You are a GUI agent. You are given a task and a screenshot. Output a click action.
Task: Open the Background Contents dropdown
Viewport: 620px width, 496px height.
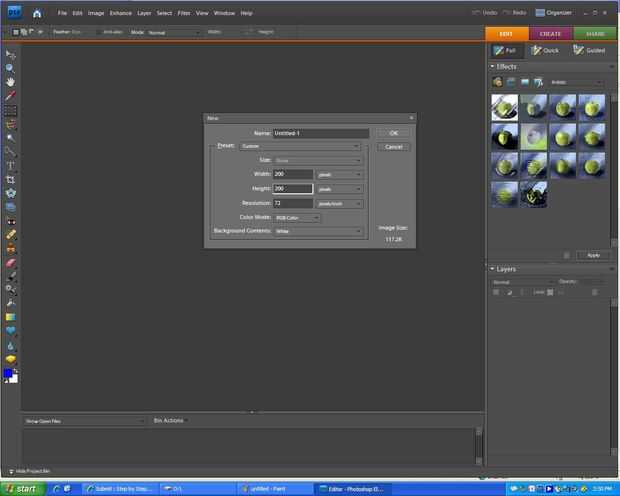318,231
